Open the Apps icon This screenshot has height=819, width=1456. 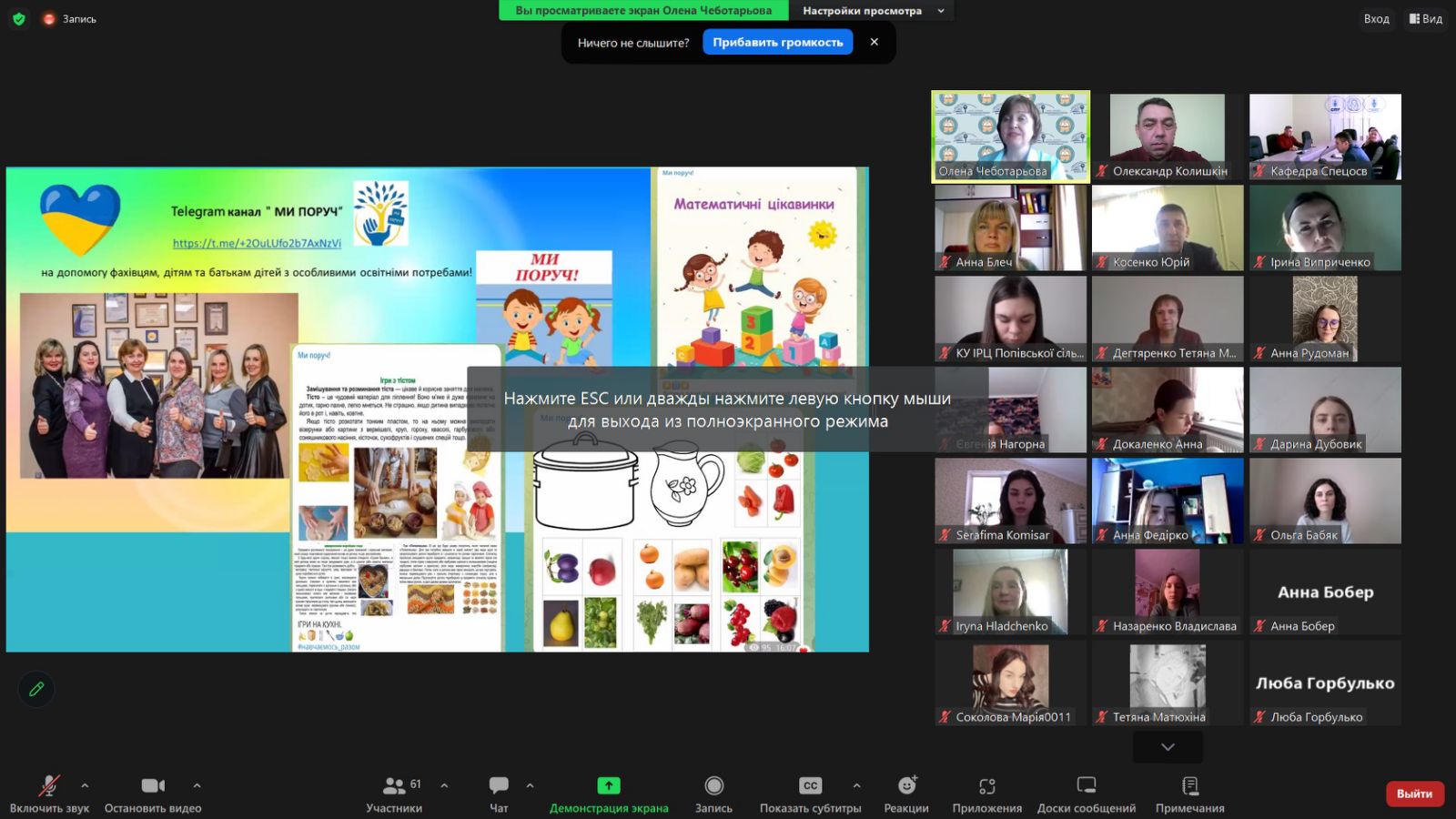pyautogui.click(x=986, y=785)
